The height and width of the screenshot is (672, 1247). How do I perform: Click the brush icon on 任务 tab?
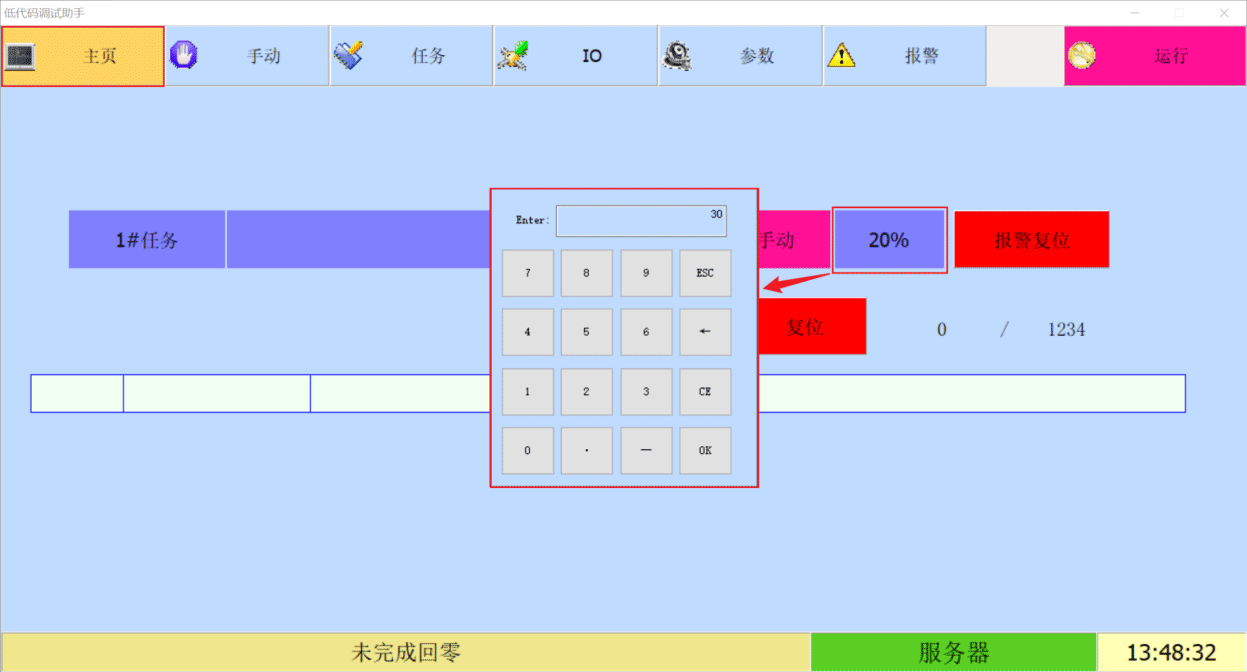(x=347, y=55)
